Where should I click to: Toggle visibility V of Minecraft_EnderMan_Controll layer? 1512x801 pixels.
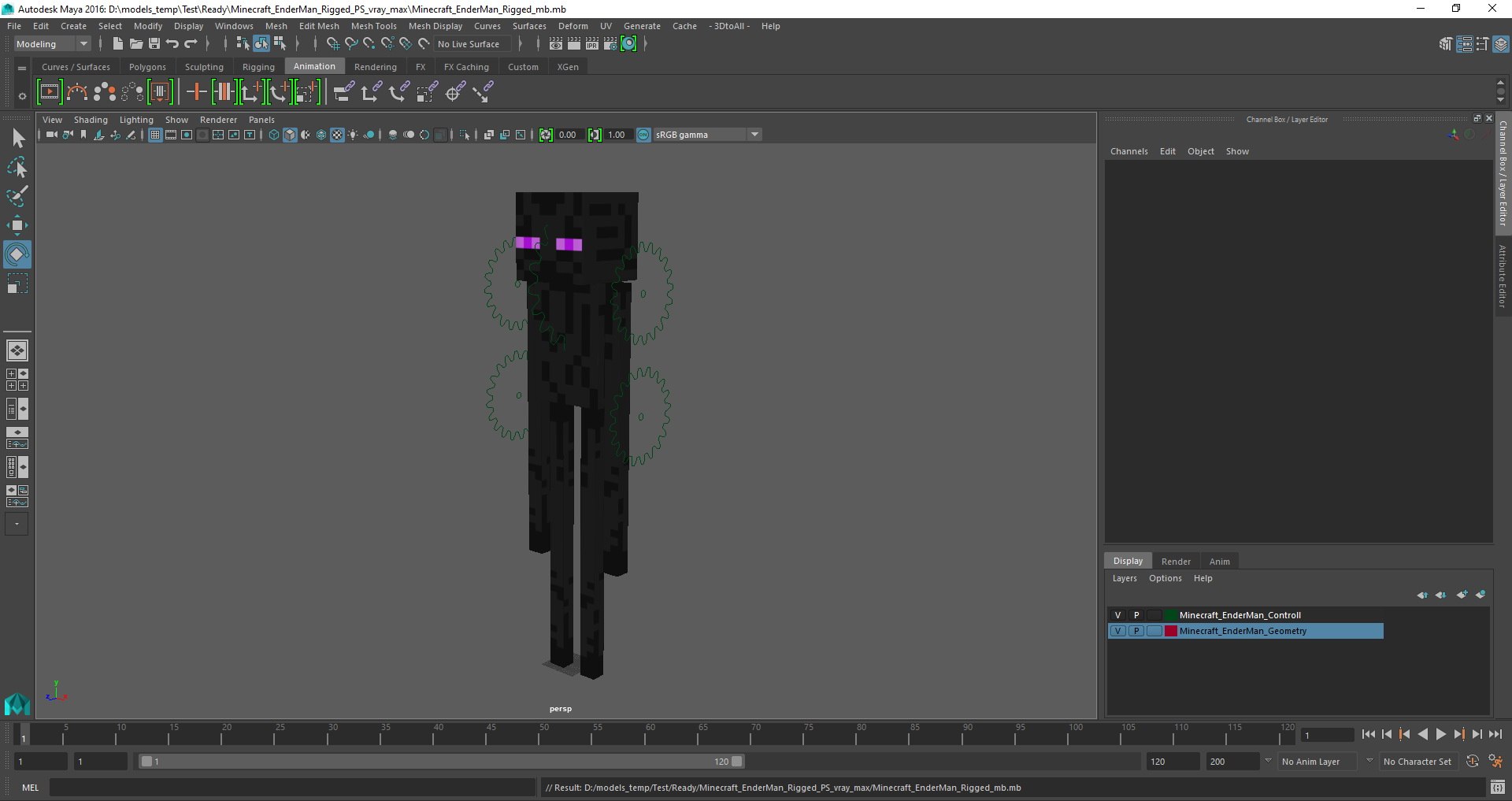[x=1117, y=615]
